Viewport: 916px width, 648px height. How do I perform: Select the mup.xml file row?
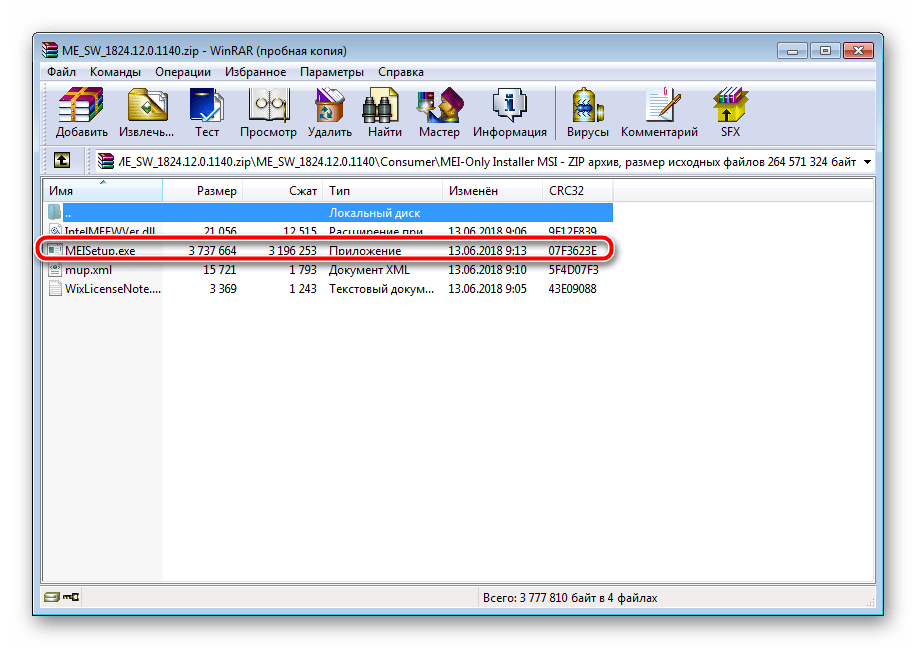[x=88, y=270]
